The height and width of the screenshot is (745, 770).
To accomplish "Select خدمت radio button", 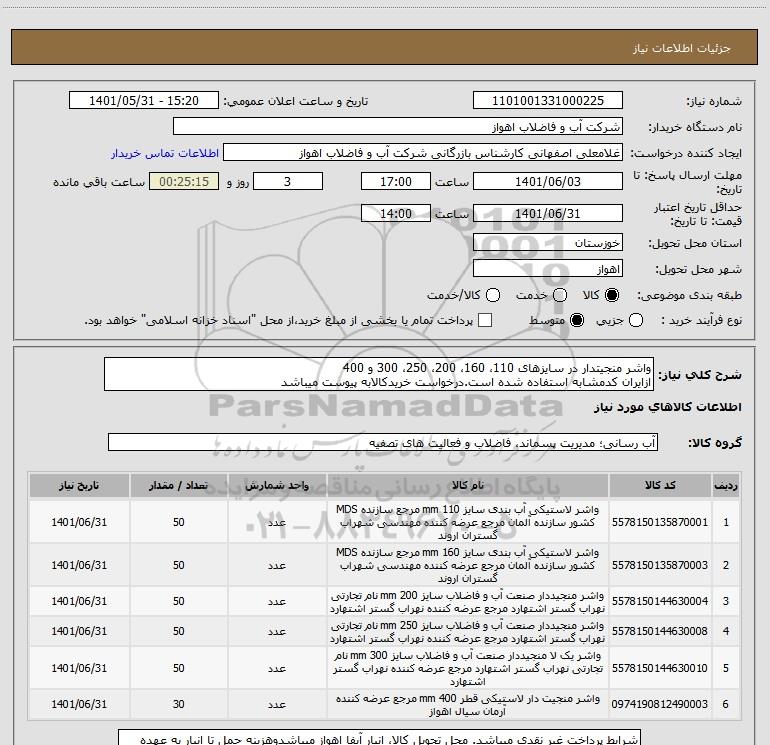I will coord(560,295).
